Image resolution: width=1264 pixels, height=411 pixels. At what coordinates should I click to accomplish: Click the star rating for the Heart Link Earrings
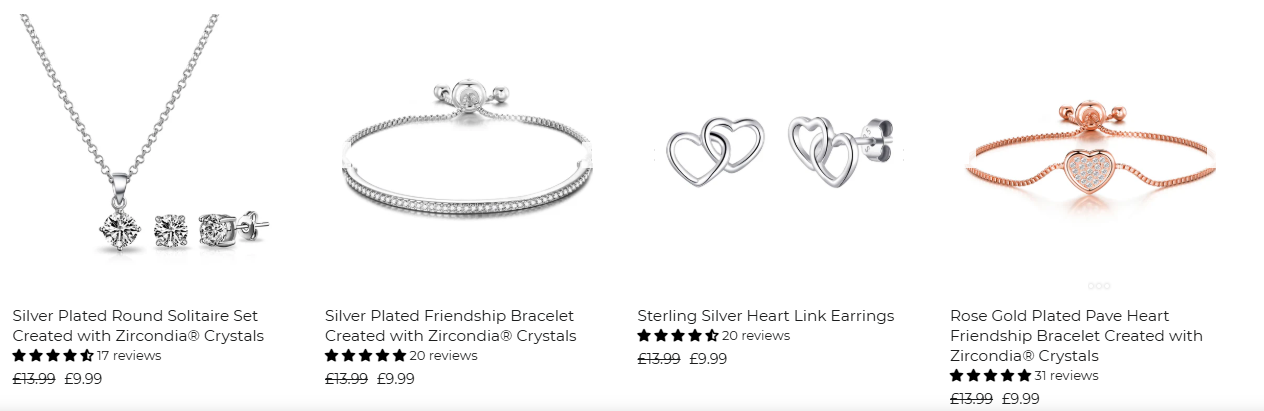678,336
